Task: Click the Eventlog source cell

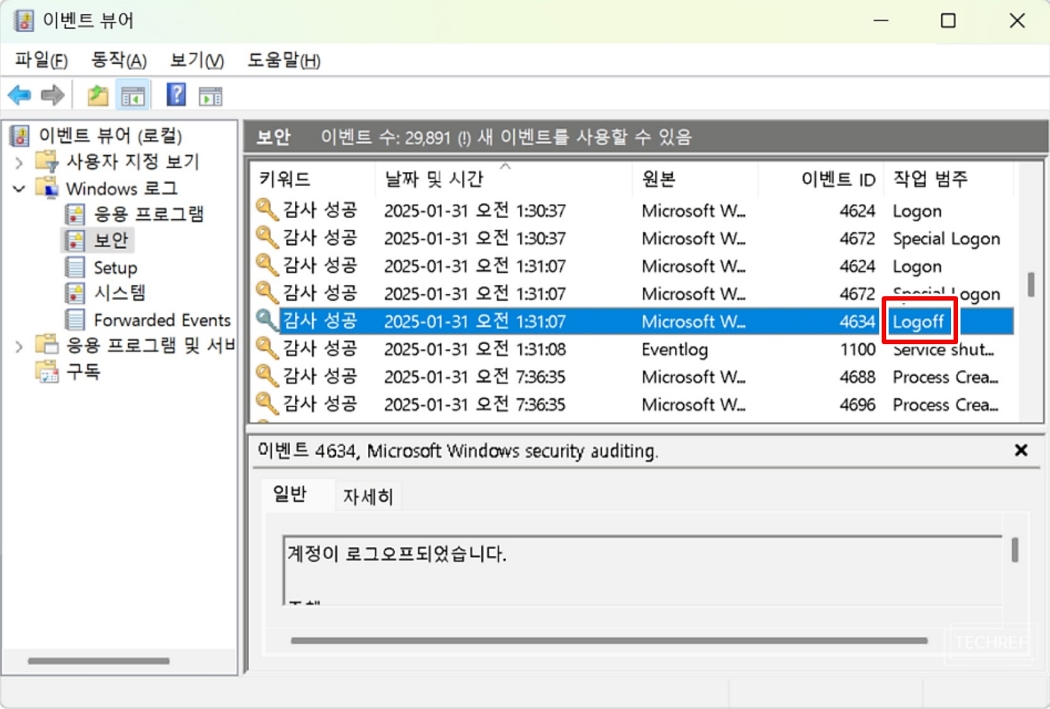Action: [674, 349]
